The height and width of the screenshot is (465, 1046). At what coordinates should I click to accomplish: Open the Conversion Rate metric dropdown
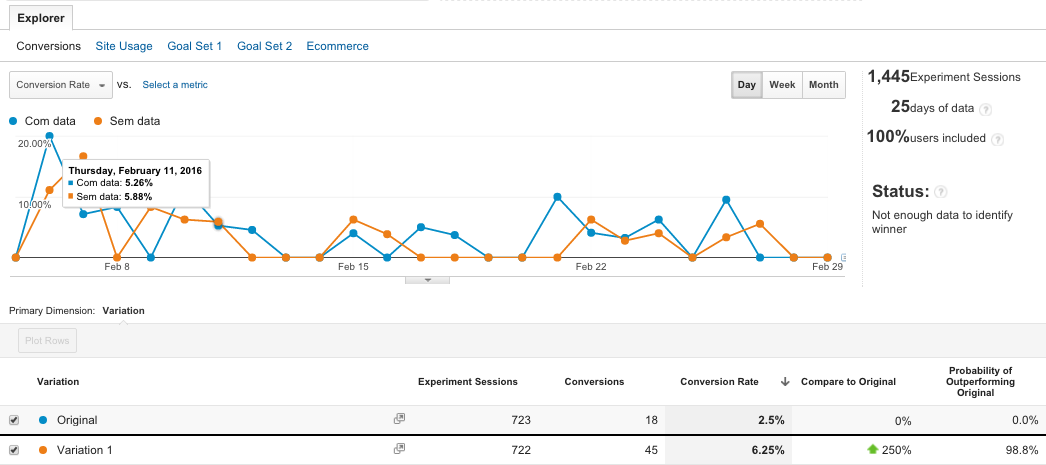pos(61,85)
